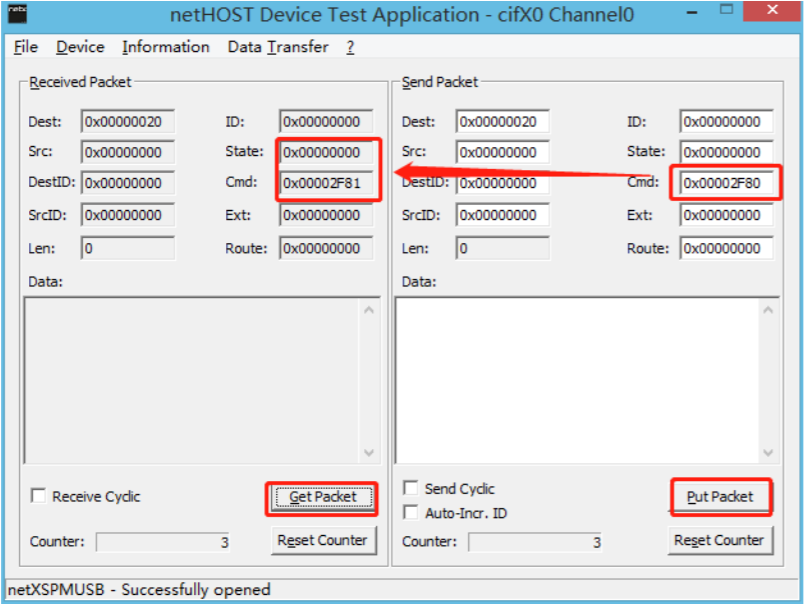Click the Received Packet SrcID field
The width and height of the screenshot is (808, 608).
click(x=128, y=215)
